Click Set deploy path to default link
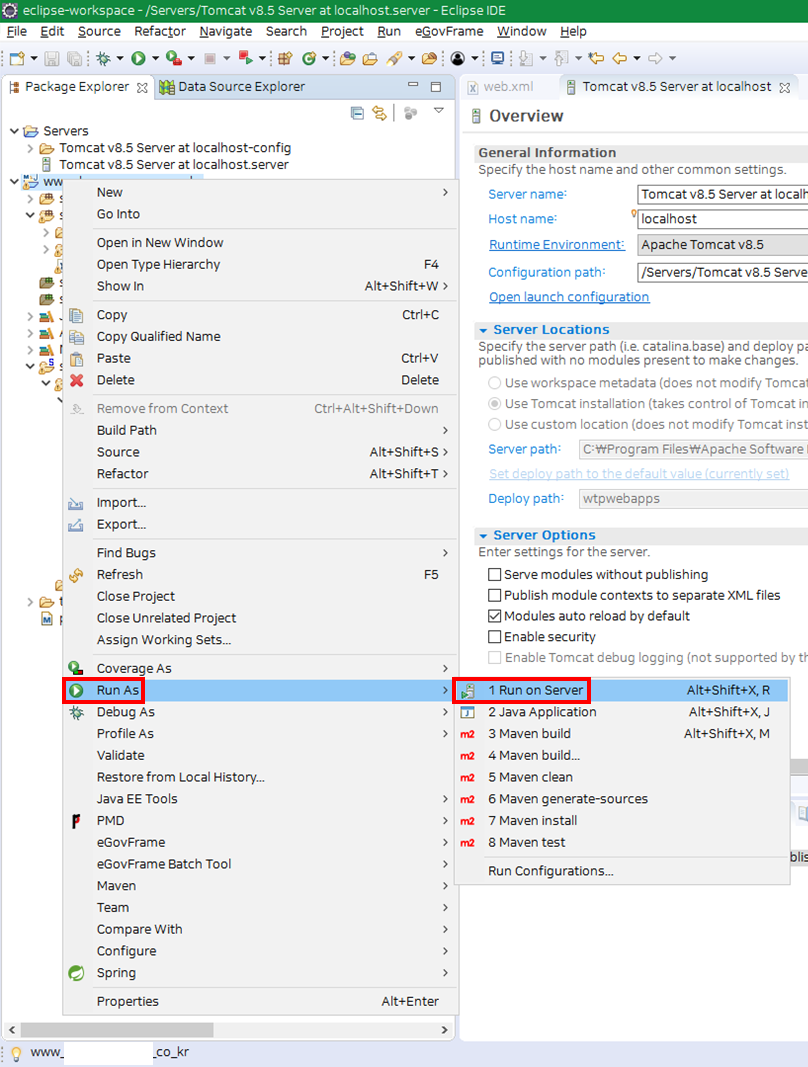The height and width of the screenshot is (1067, 808). click(639, 474)
